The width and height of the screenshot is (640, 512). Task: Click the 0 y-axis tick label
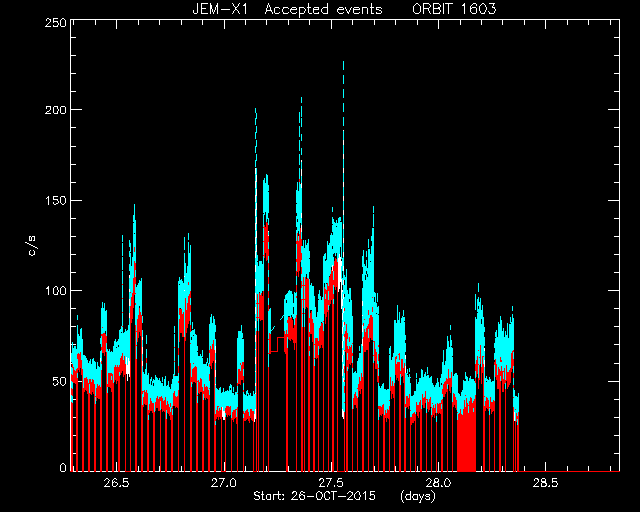click(63, 467)
